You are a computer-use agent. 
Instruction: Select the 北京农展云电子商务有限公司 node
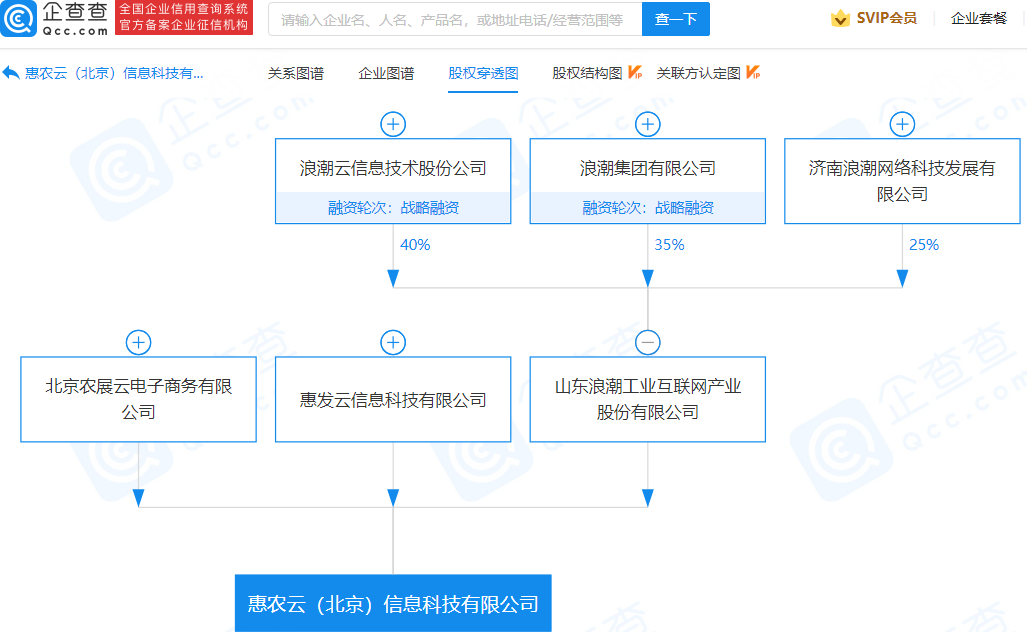pos(138,400)
